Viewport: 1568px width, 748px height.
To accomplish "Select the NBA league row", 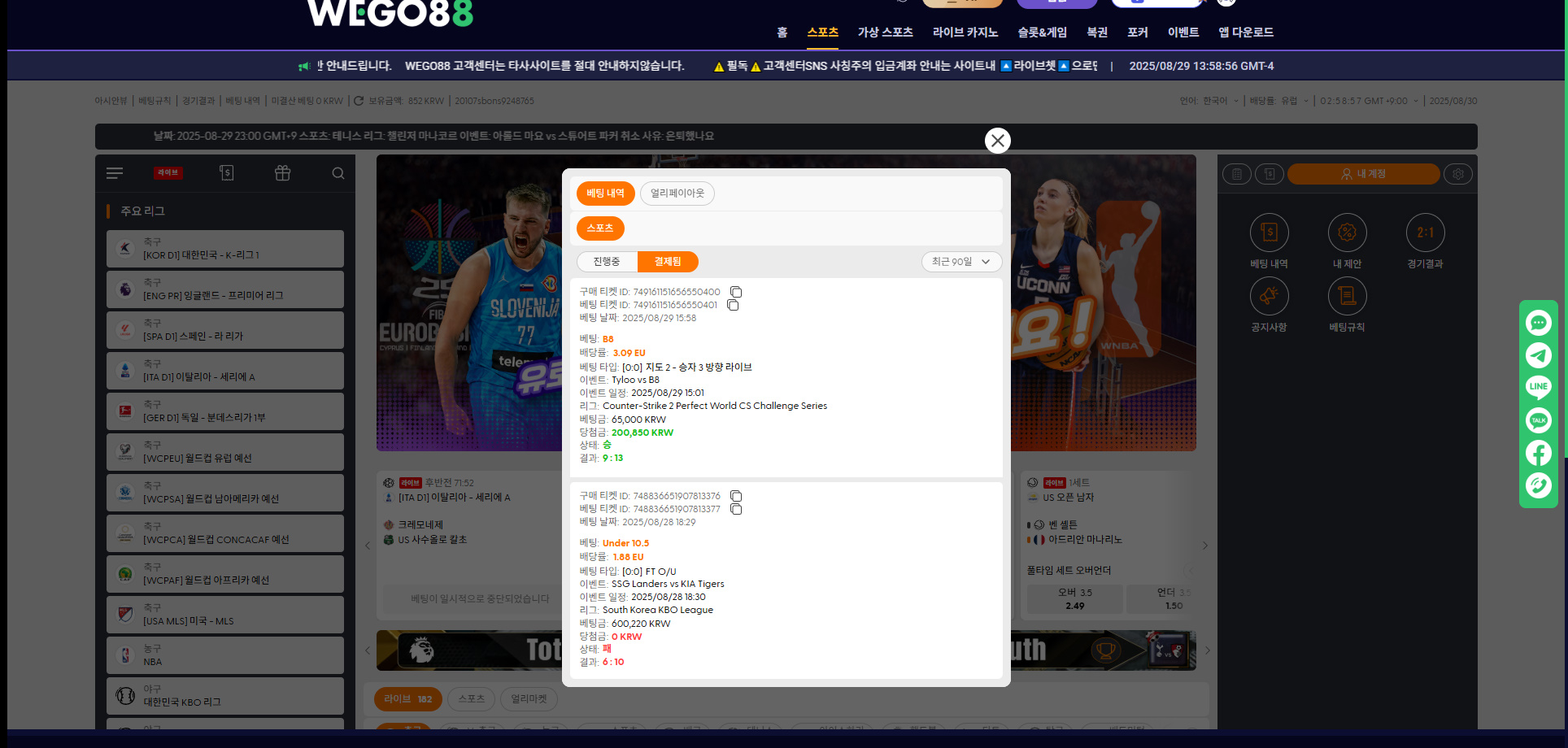I will click(225, 655).
